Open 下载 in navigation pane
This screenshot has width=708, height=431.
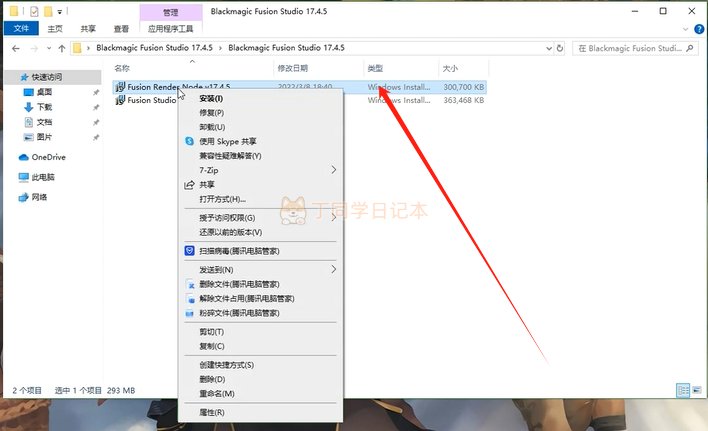(44, 107)
